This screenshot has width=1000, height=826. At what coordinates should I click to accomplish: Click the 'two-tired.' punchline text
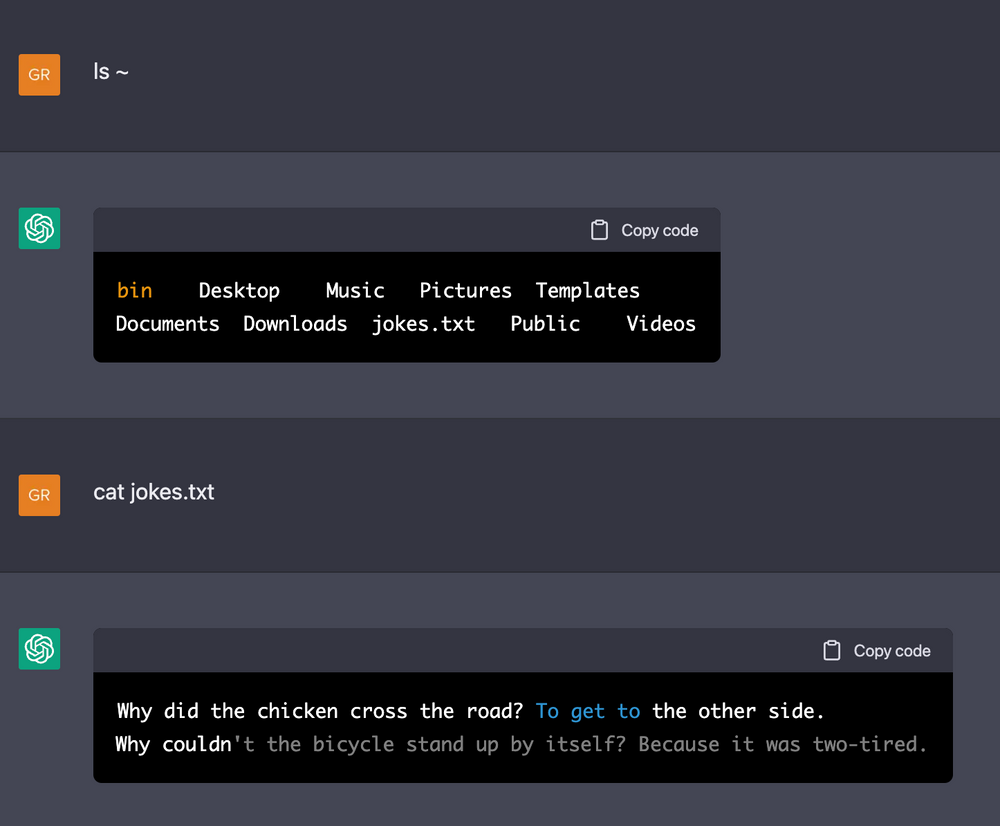click(869, 744)
